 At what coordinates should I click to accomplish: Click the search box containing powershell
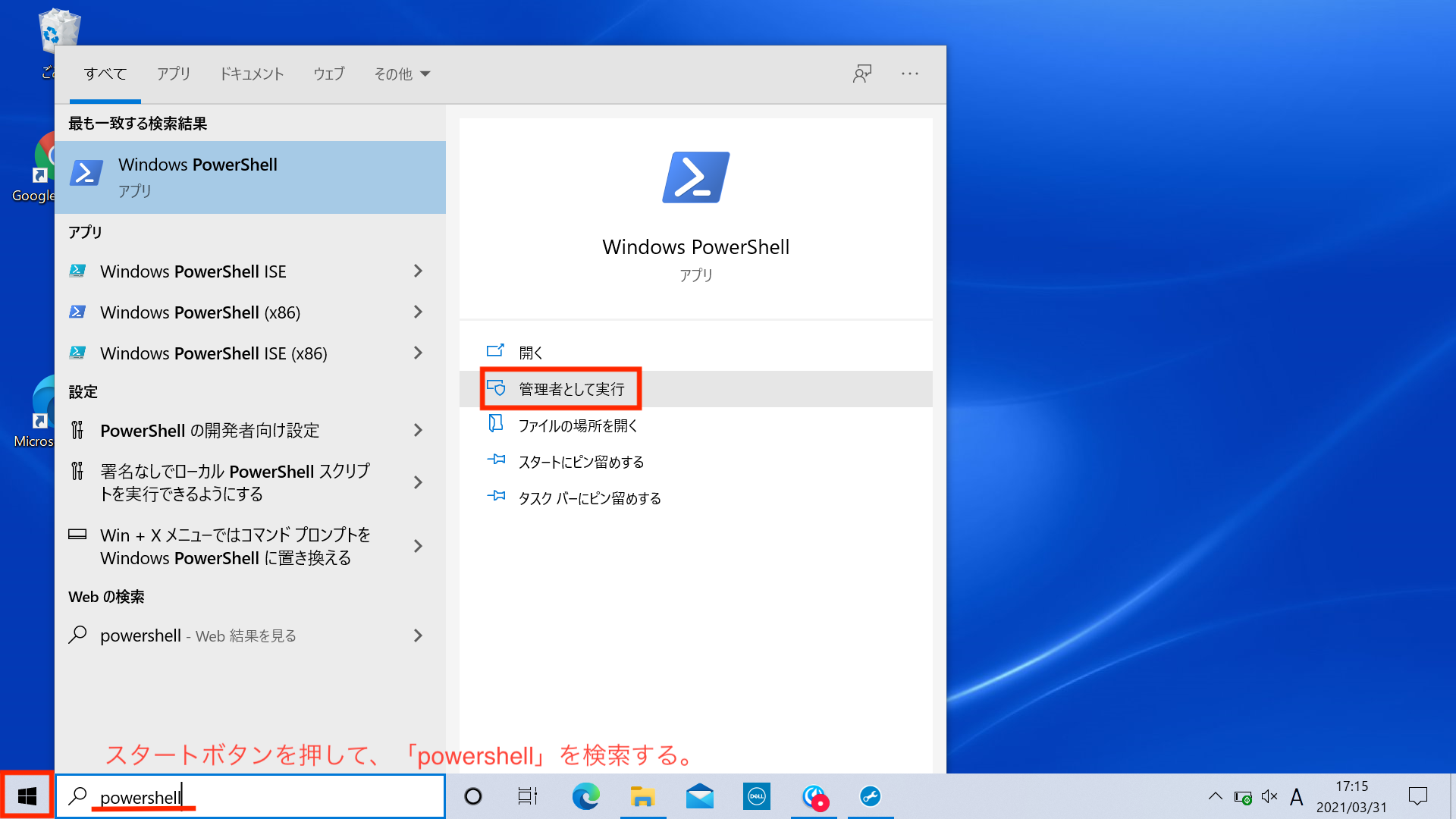[x=250, y=796]
